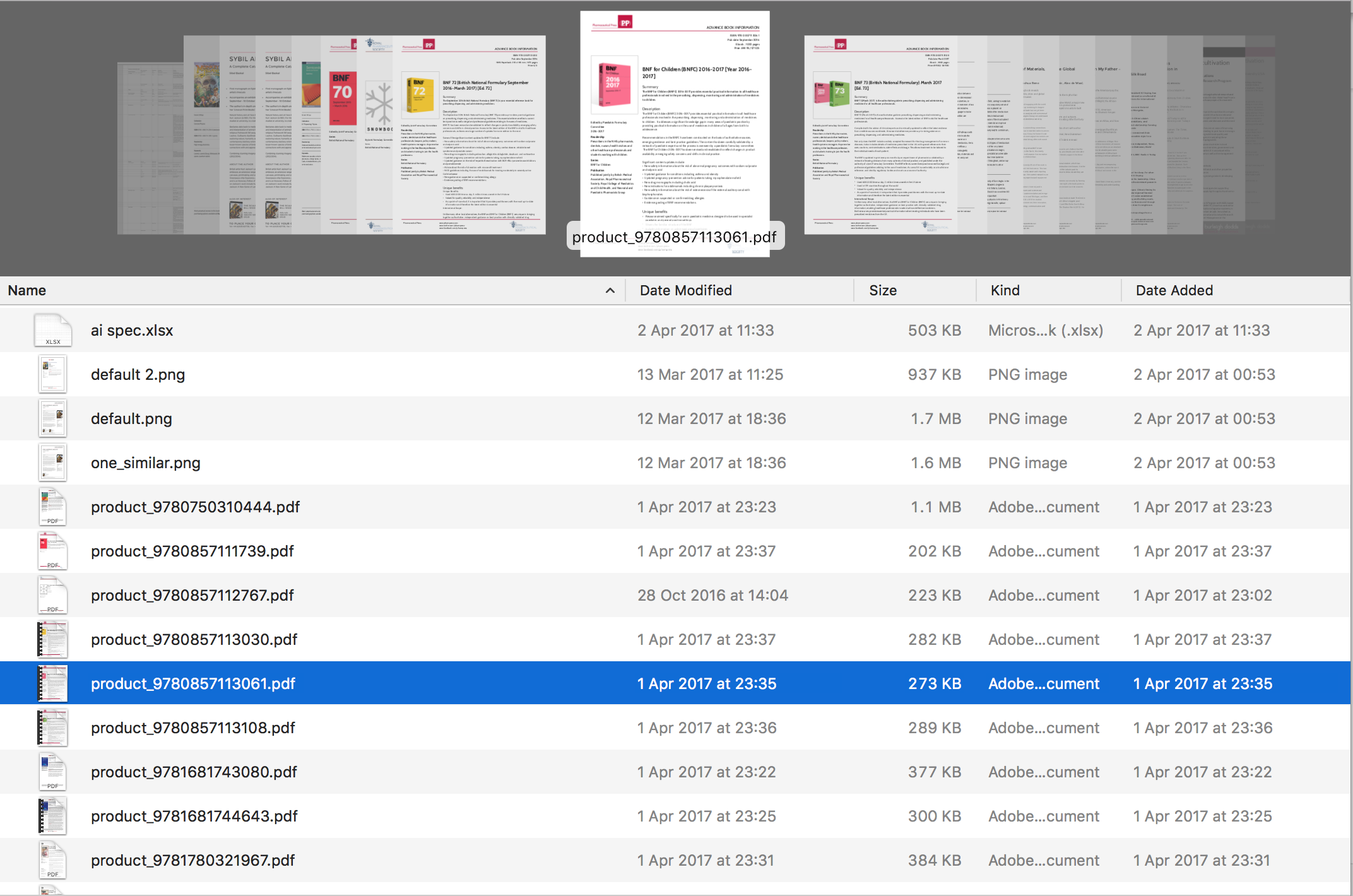Image resolution: width=1353 pixels, height=896 pixels.
Task: Click the 503 KB size cell
Action: pos(935,330)
